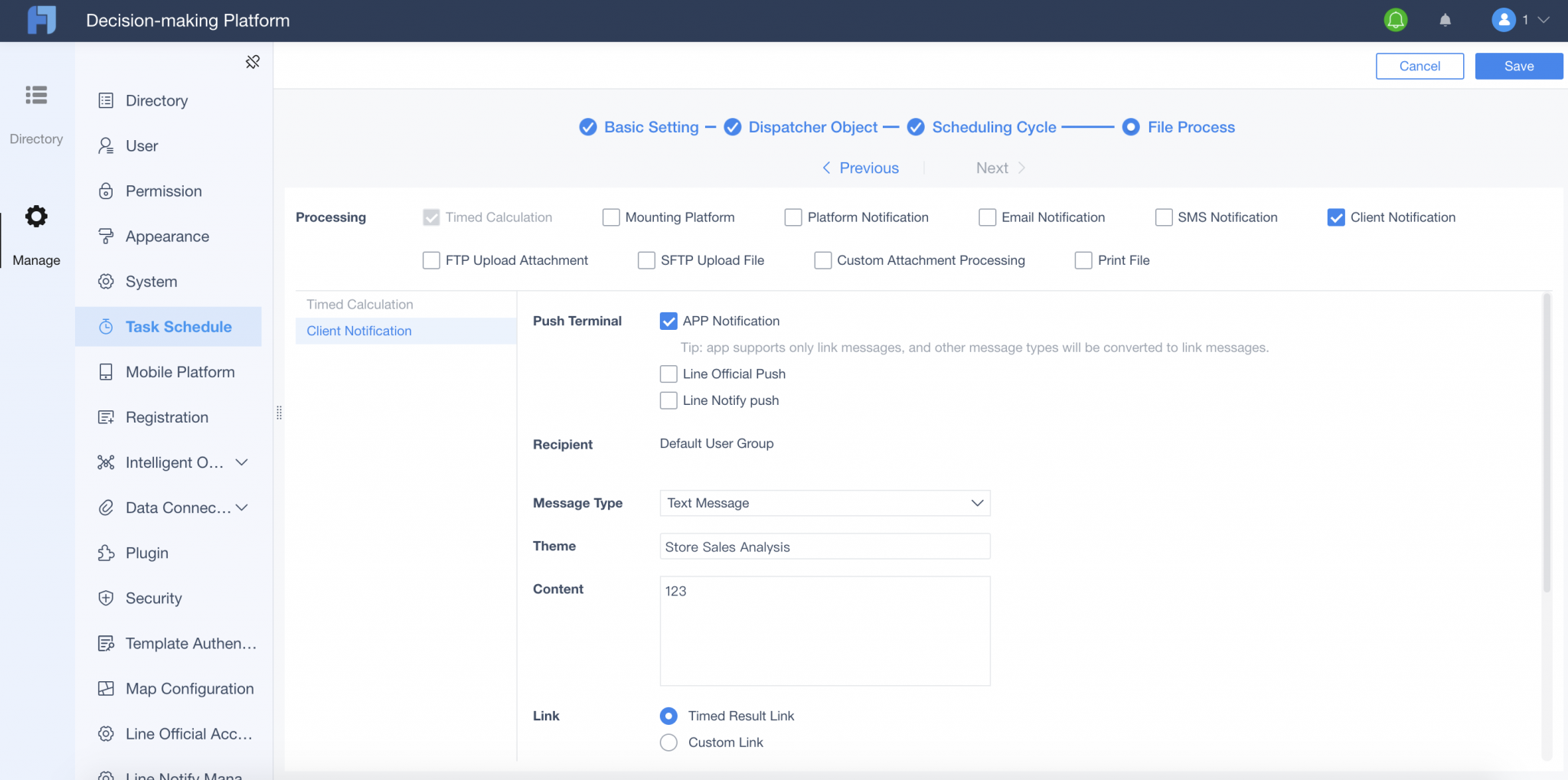Open the gray bell alerts icon

click(1445, 20)
